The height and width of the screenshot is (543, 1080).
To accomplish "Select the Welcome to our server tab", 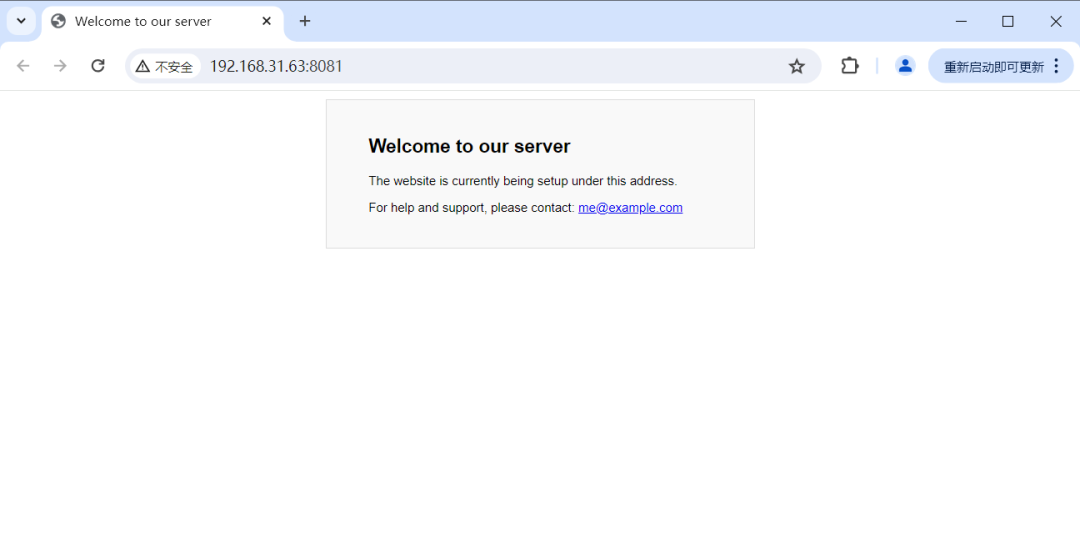I will click(x=163, y=21).
